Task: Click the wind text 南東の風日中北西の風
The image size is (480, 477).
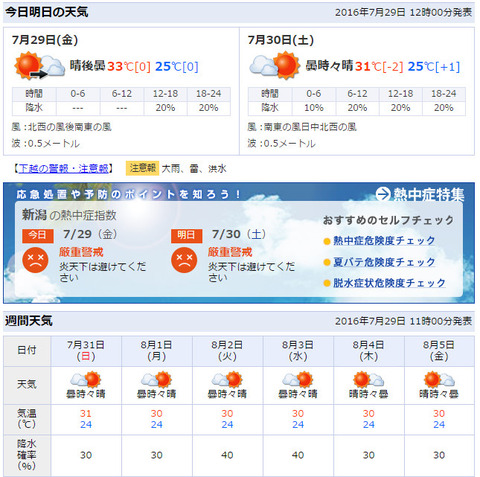Action: point(310,127)
